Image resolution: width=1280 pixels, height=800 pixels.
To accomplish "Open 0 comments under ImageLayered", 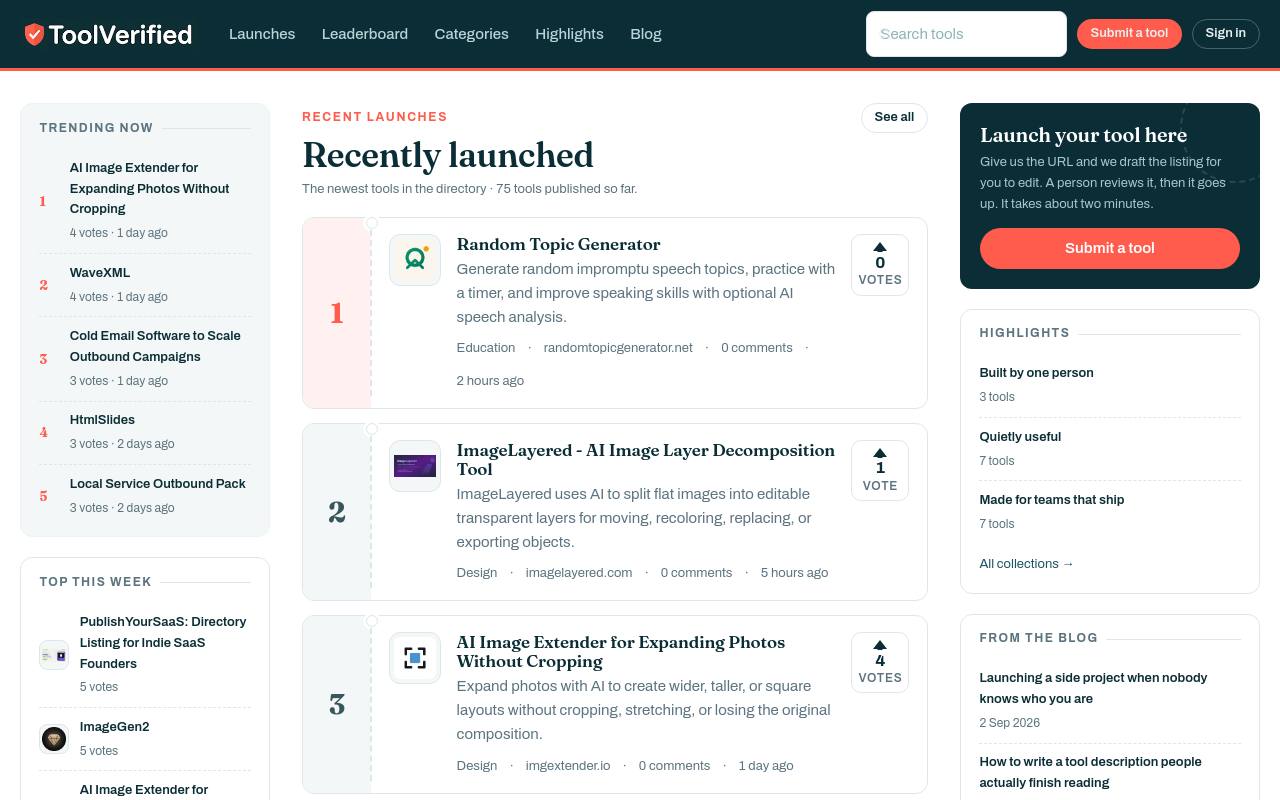I will click(696, 572).
